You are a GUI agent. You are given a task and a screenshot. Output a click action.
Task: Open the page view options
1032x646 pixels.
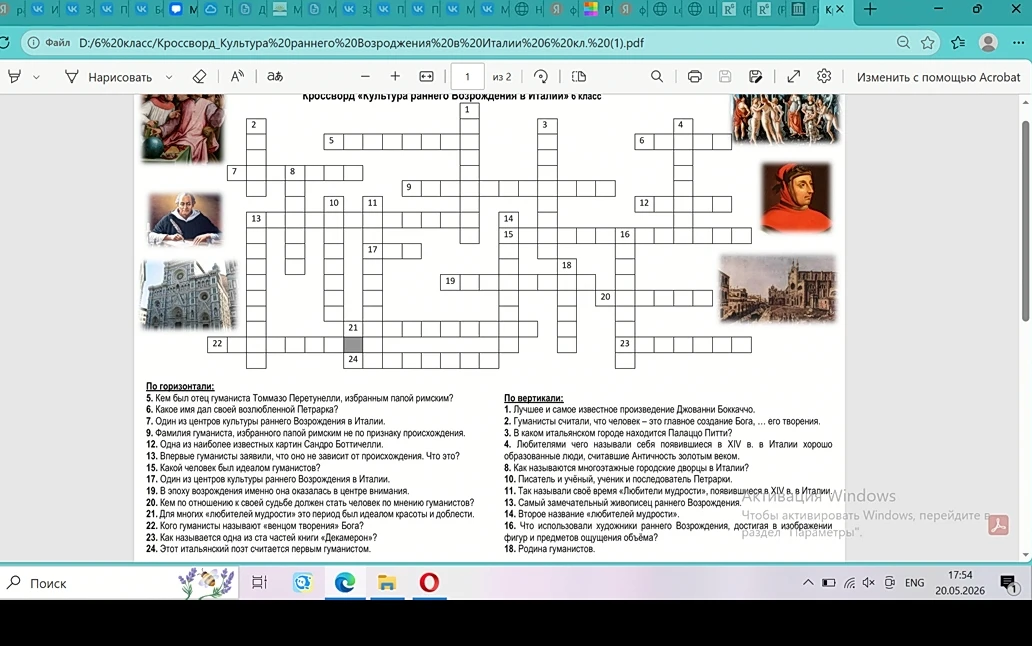click(x=579, y=76)
